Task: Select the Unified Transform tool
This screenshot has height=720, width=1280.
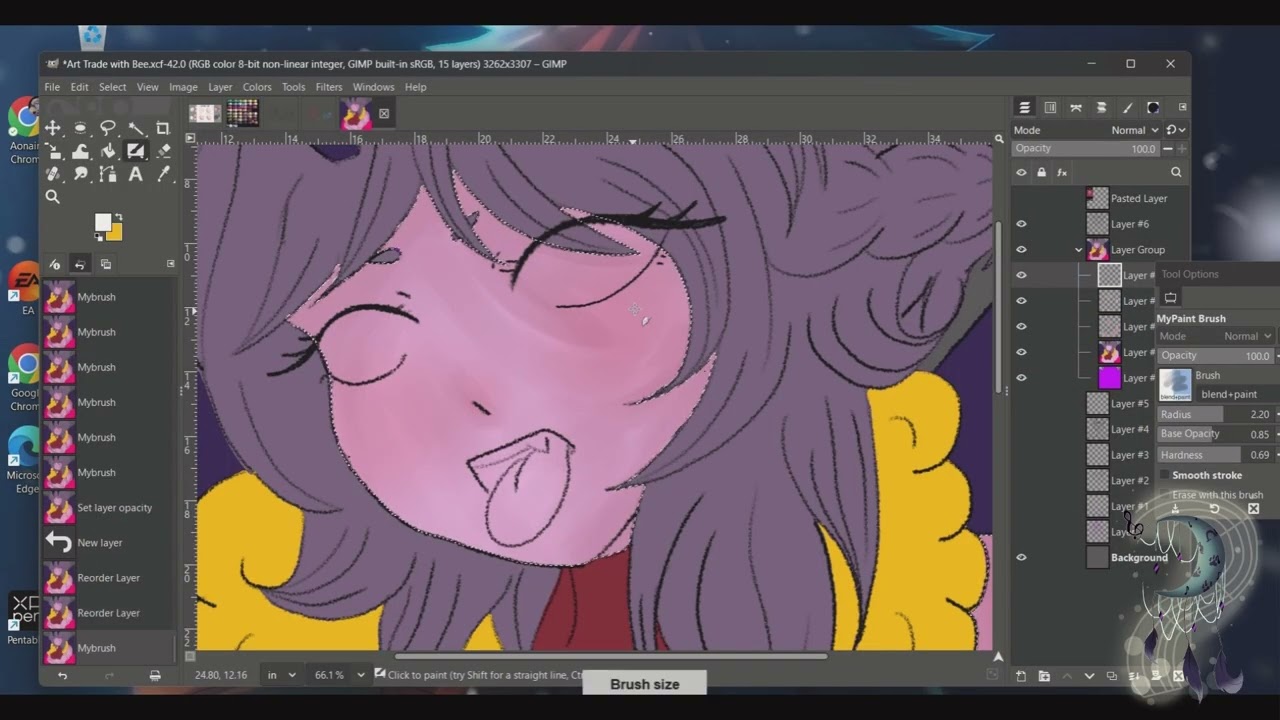Action: click(53, 151)
